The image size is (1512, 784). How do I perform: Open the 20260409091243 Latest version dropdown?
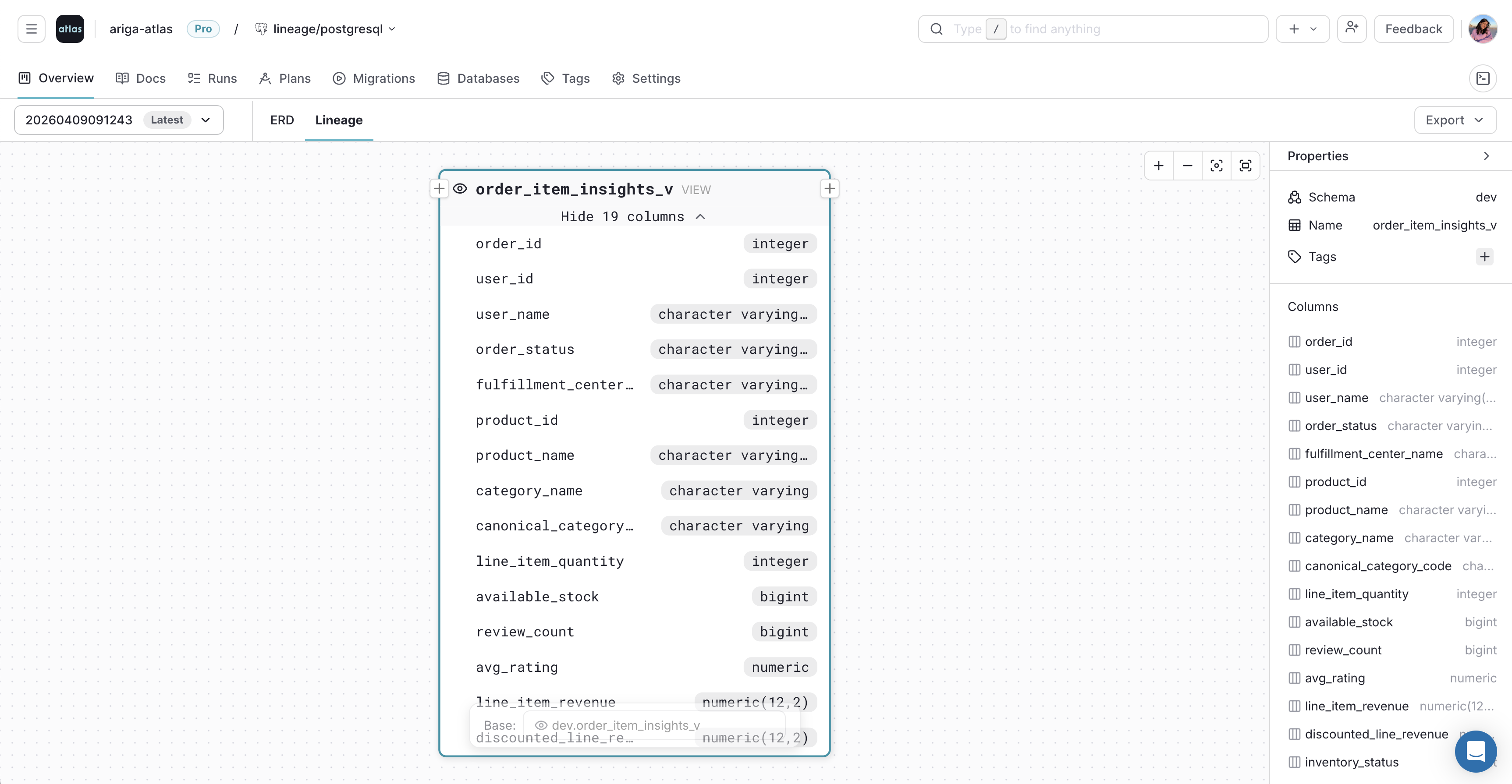[x=206, y=120]
